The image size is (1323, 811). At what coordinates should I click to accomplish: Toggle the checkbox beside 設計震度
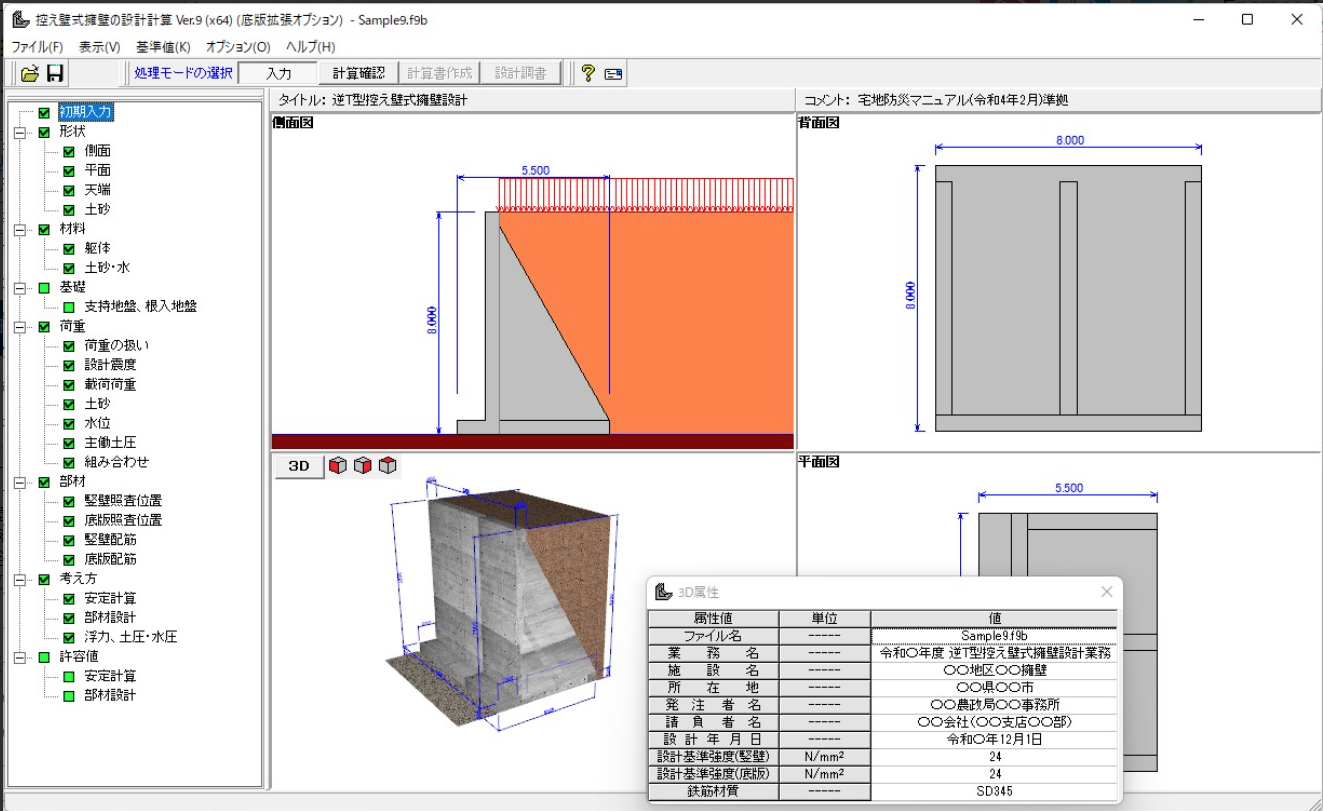tap(69, 365)
